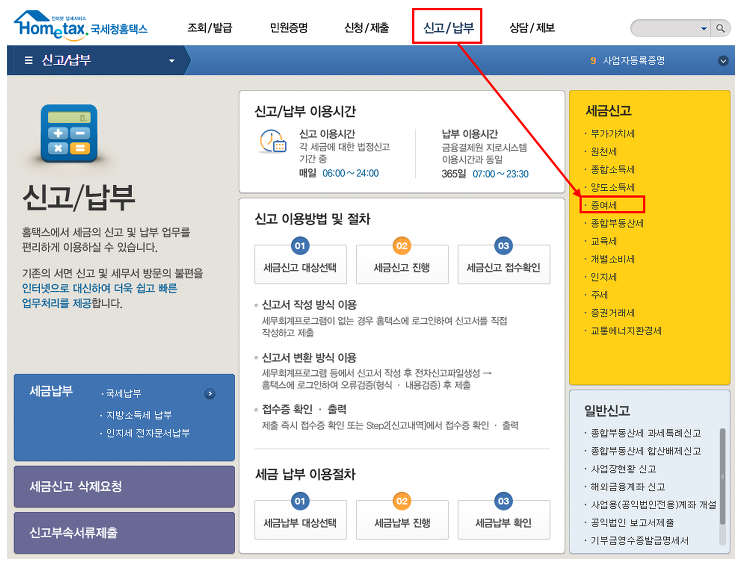Expand the 신고/납부 breadcrumb dropdown
Viewport: 741px width, 563px height.
tap(172, 61)
